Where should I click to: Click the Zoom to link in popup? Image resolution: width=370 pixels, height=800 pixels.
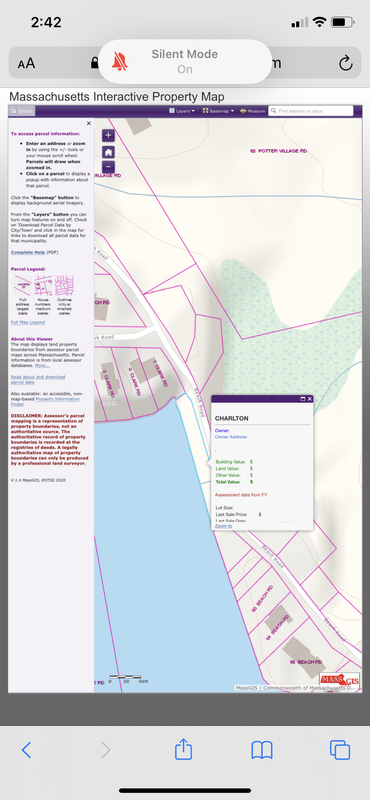click(x=224, y=526)
